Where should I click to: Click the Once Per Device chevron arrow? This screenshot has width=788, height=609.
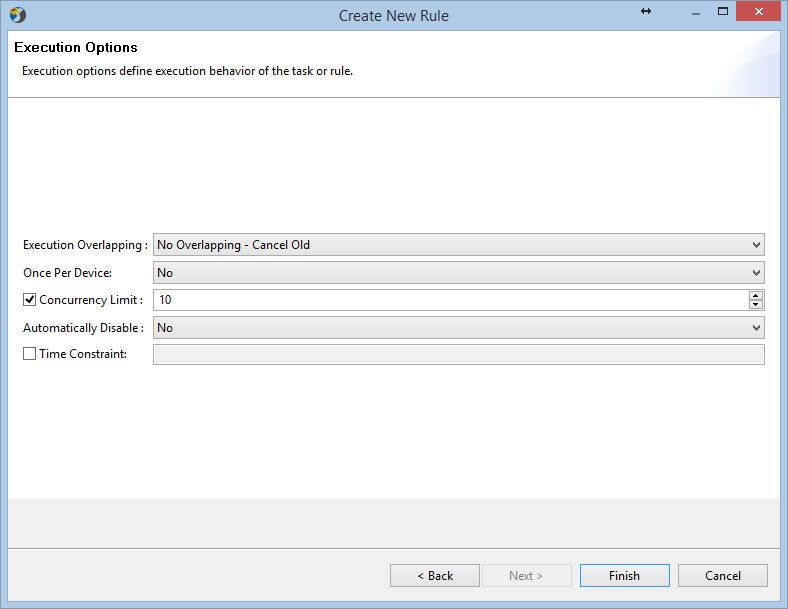coord(756,273)
